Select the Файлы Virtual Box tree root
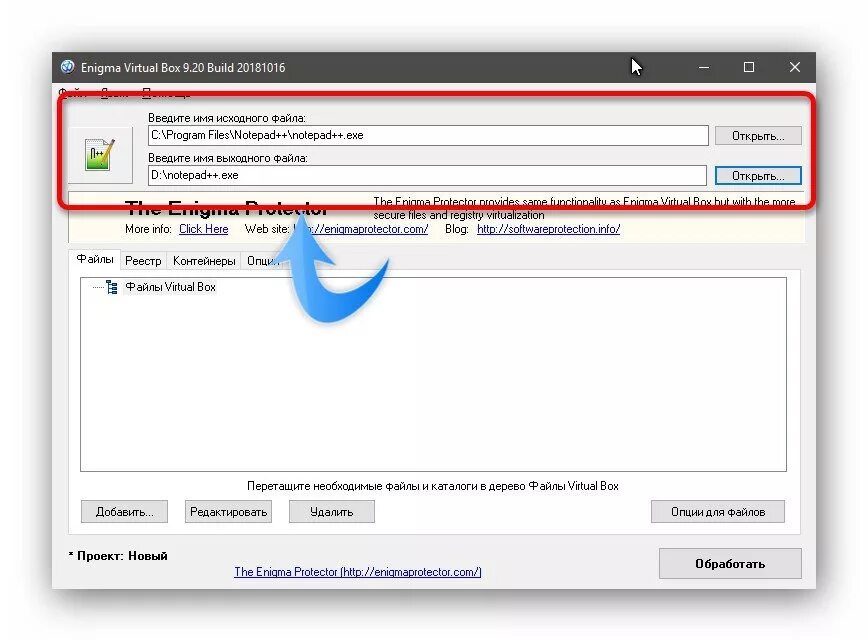Image resolution: width=868 pixels, height=641 pixels. tap(170, 287)
